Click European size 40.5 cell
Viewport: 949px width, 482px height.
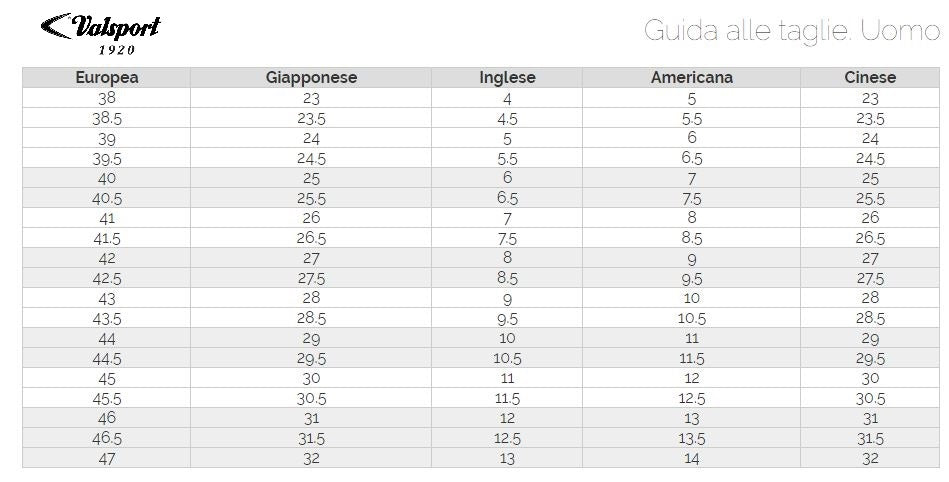(x=107, y=198)
